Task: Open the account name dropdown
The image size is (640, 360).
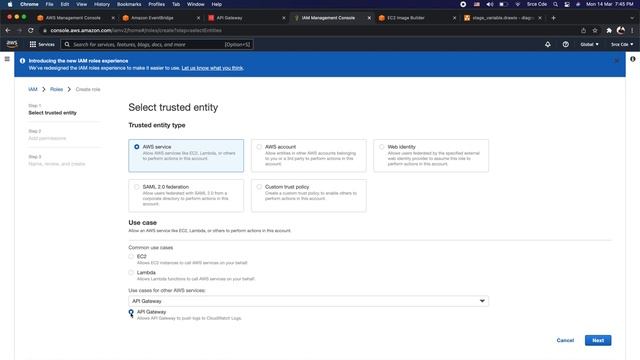Action: (x=622, y=44)
